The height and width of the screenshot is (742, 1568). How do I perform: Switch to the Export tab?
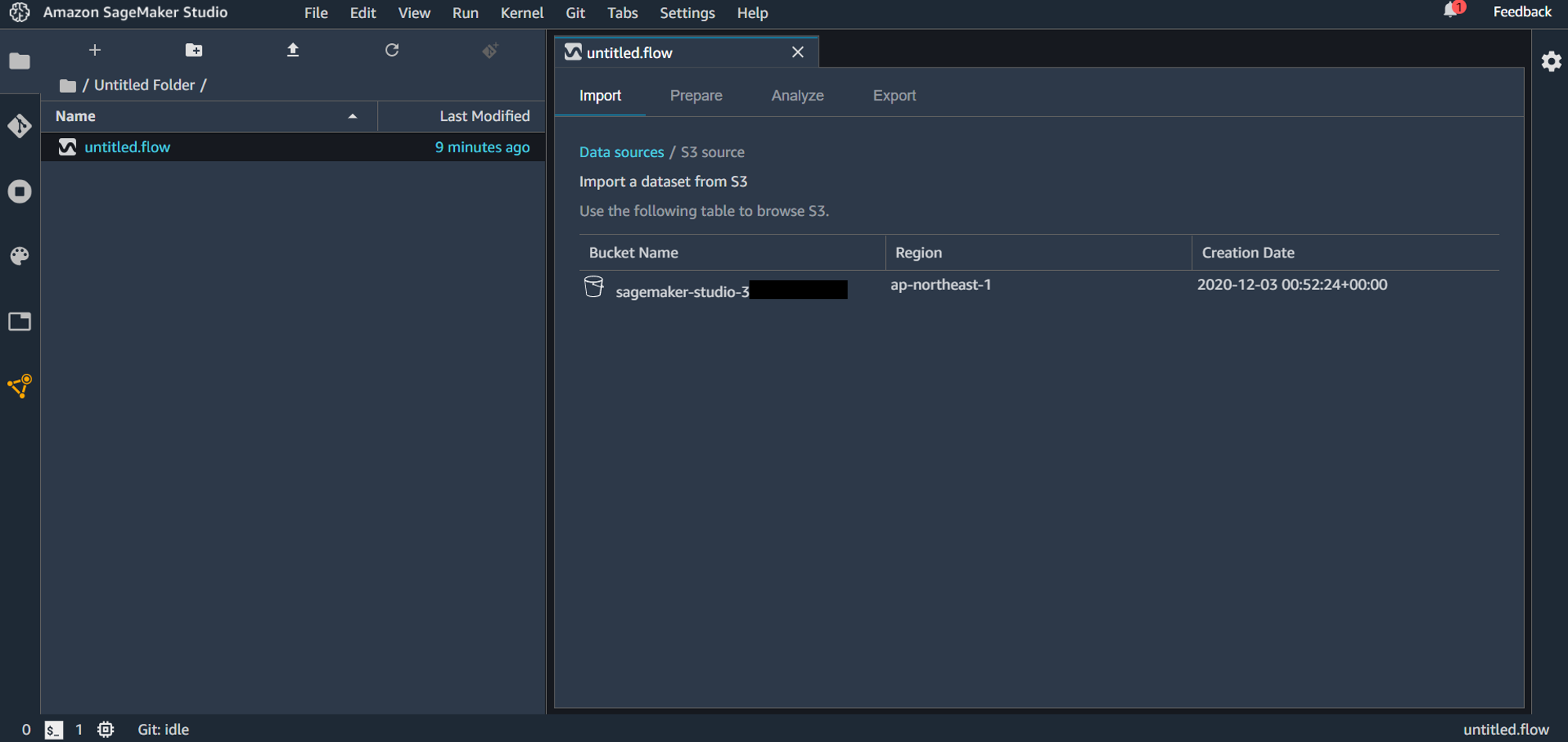pyautogui.click(x=895, y=96)
